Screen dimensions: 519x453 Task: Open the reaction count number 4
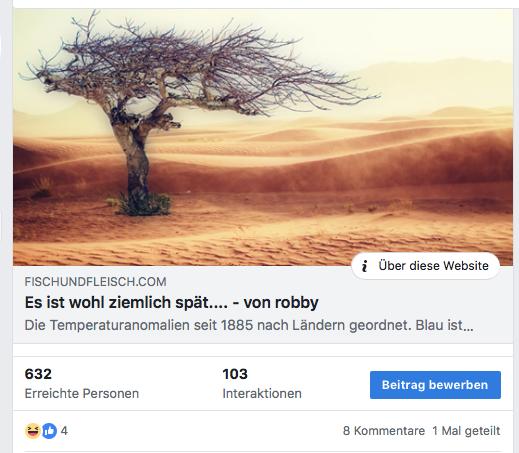(x=64, y=431)
